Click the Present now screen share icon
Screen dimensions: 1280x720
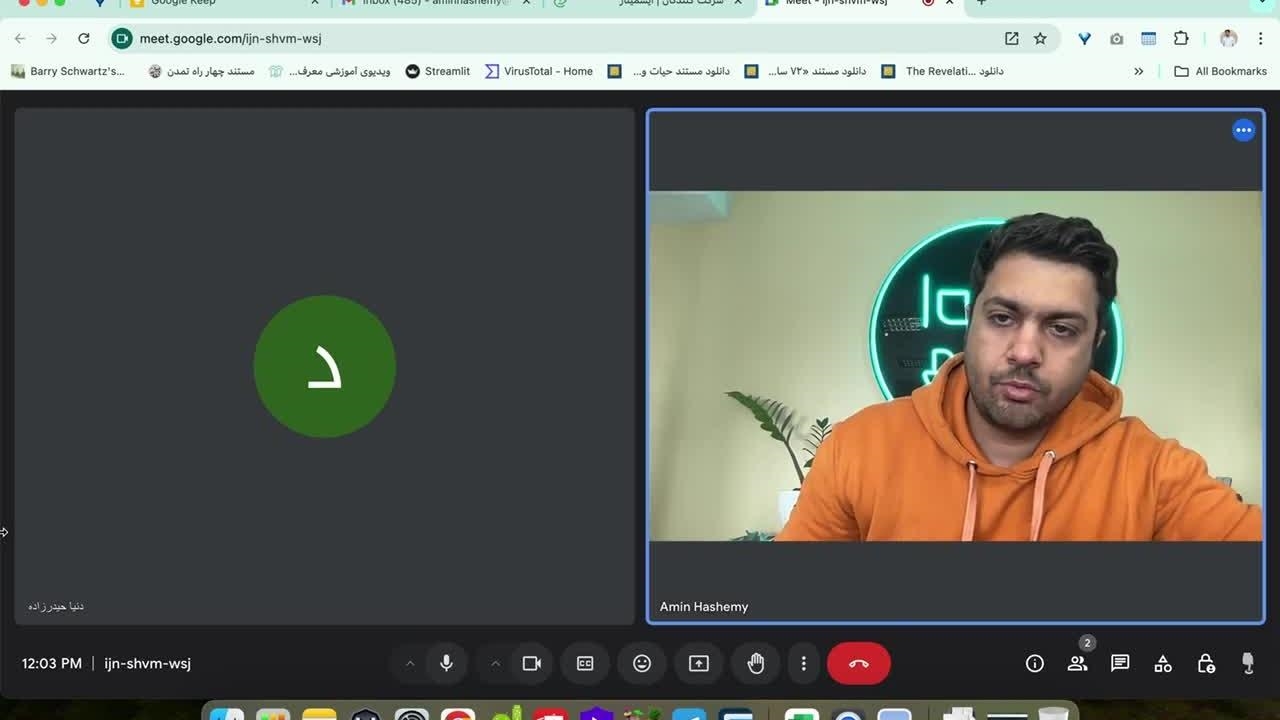pyautogui.click(x=698, y=663)
